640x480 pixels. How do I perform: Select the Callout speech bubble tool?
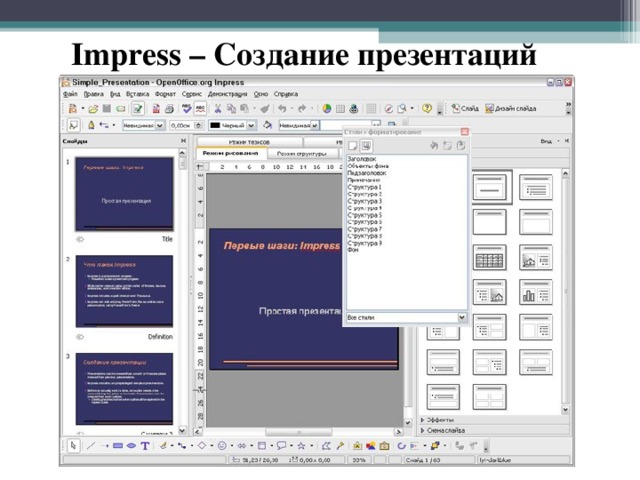[x=281, y=446]
